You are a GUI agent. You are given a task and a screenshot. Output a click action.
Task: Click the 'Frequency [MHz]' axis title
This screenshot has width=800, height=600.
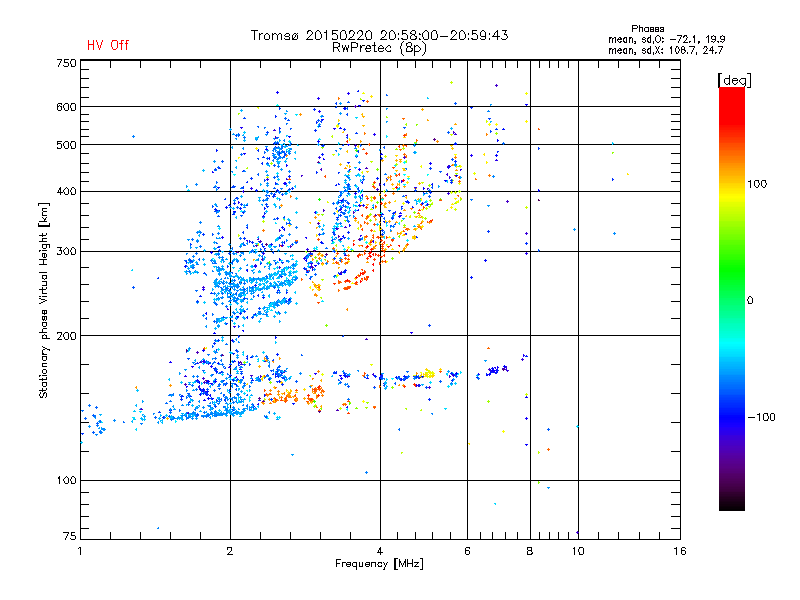click(x=379, y=564)
